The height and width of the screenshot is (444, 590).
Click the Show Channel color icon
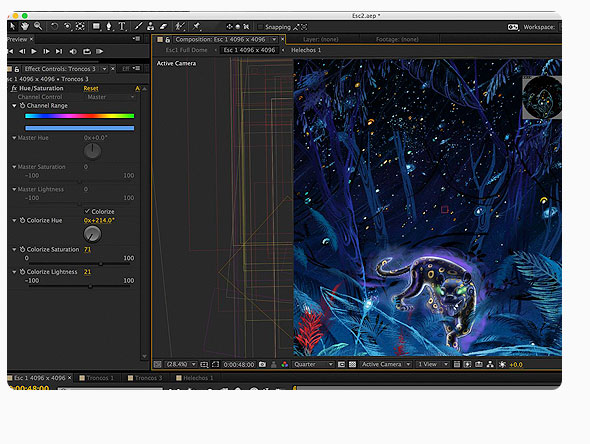pyautogui.click(x=284, y=364)
